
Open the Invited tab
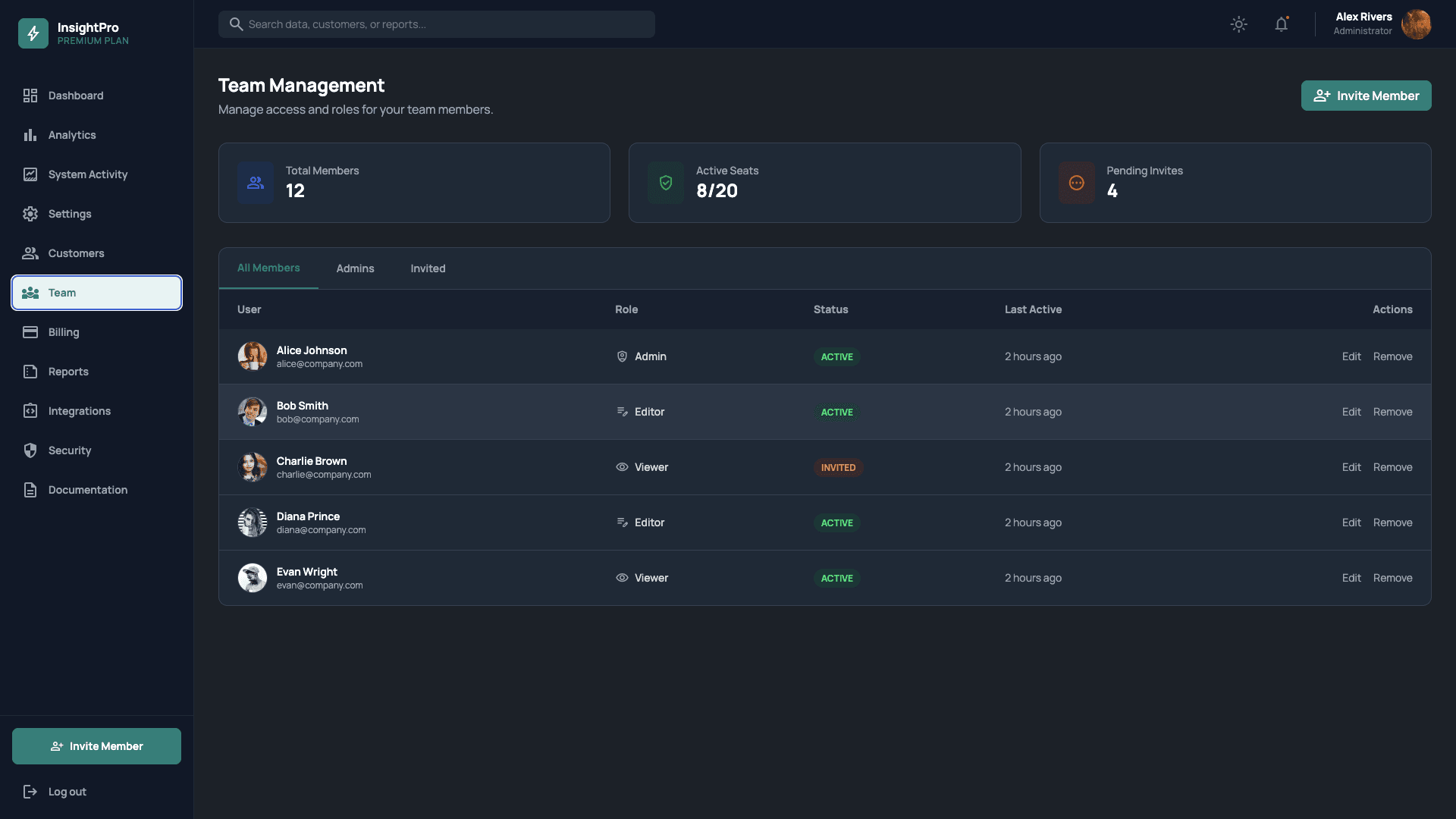pyautogui.click(x=427, y=268)
